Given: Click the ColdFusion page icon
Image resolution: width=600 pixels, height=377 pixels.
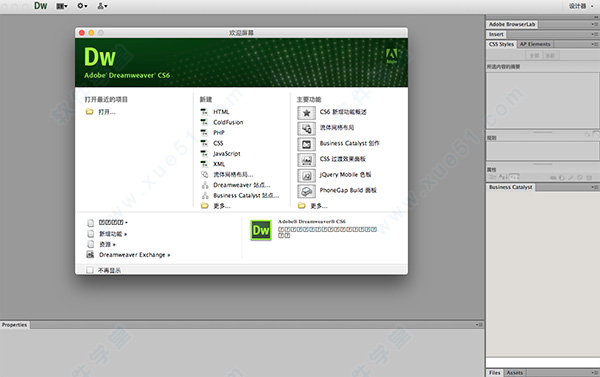Looking at the screenshot, I should tap(204, 122).
